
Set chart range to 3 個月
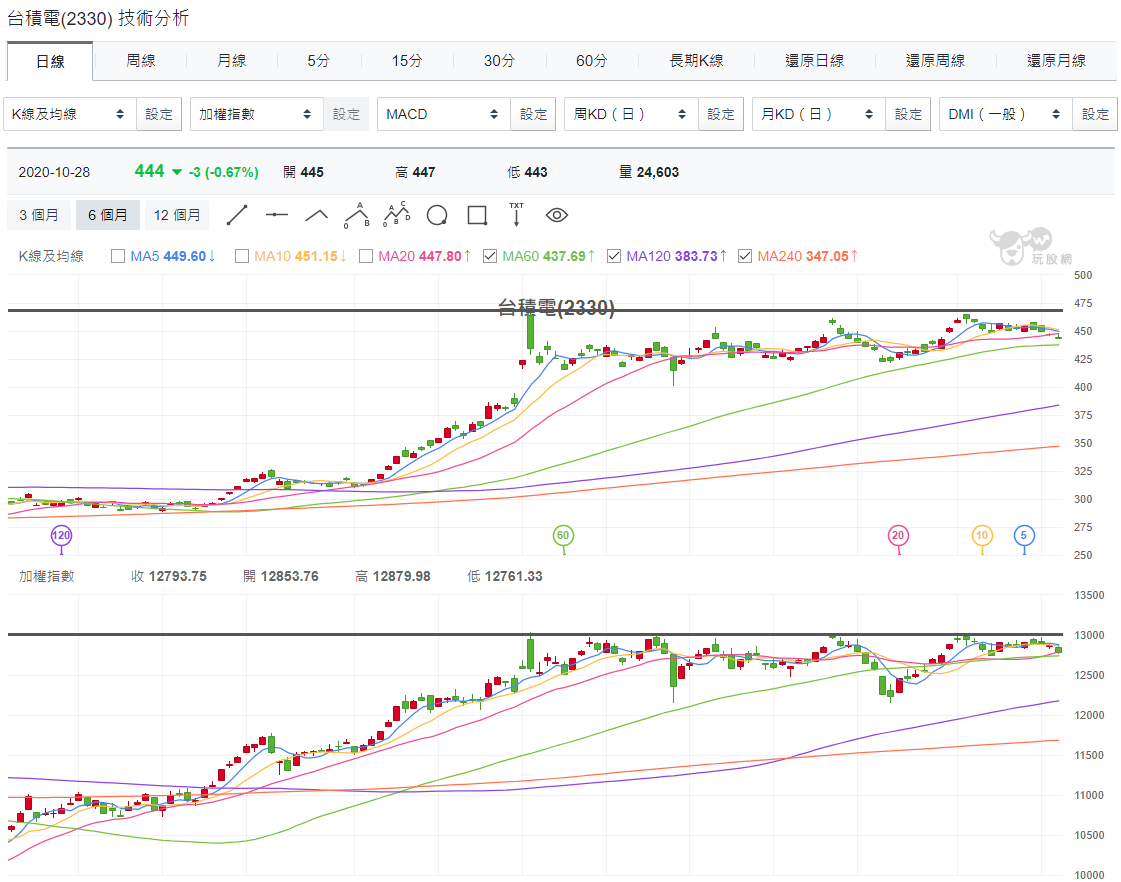coord(39,215)
